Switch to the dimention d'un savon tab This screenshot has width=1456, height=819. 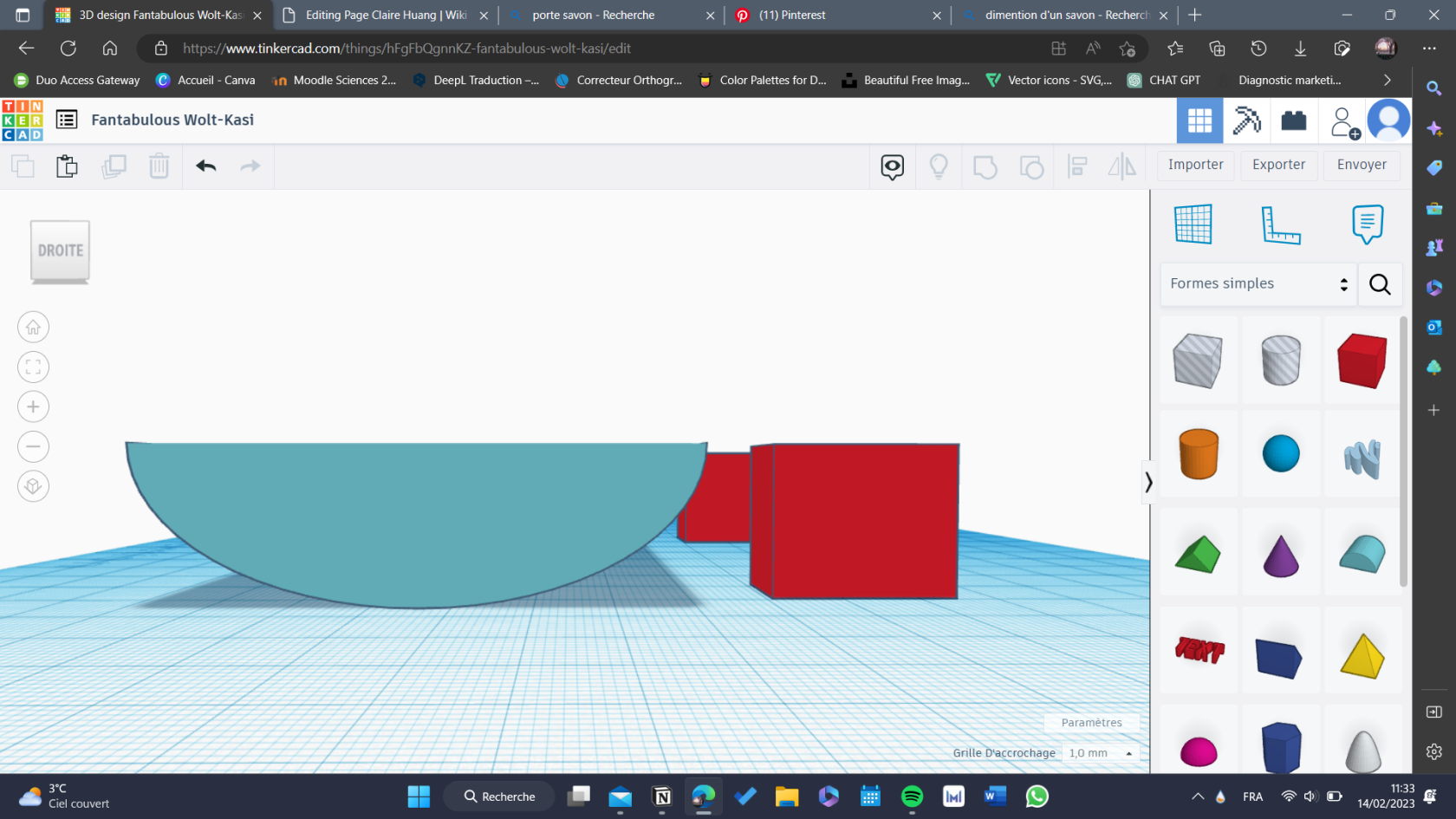[1064, 15]
